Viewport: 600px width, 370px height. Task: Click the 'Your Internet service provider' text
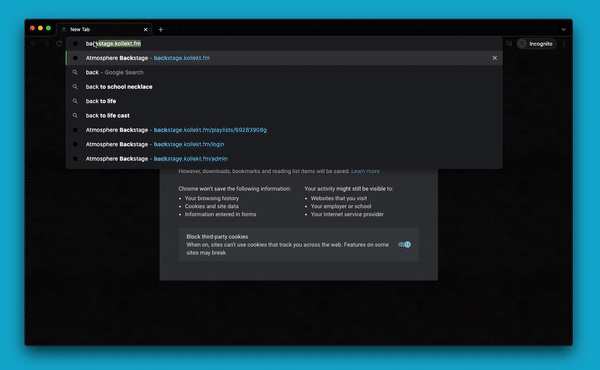(x=347, y=214)
